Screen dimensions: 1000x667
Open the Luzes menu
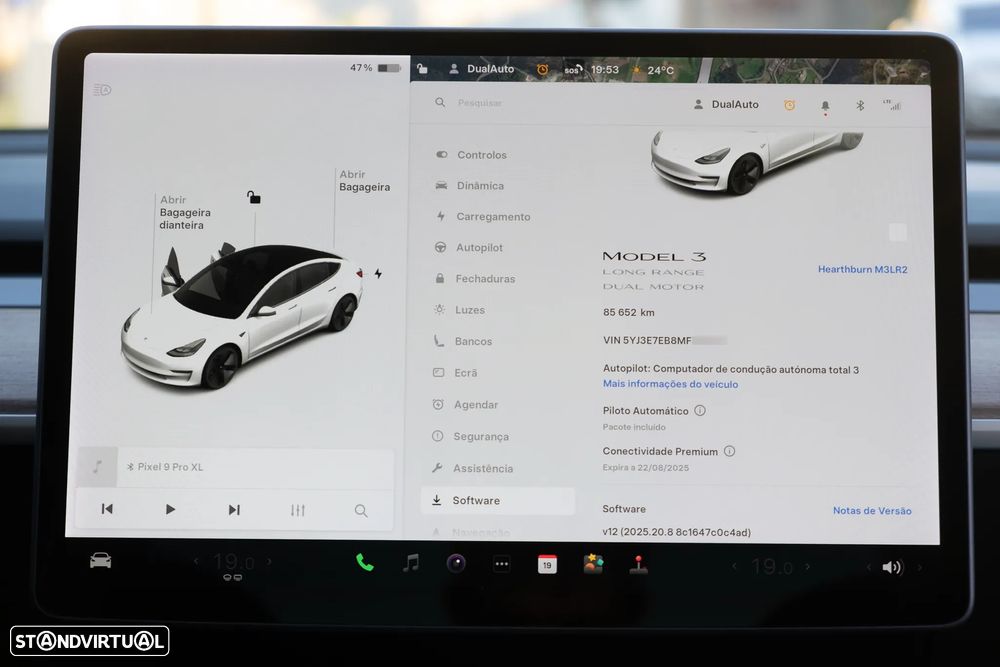pos(460,310)
